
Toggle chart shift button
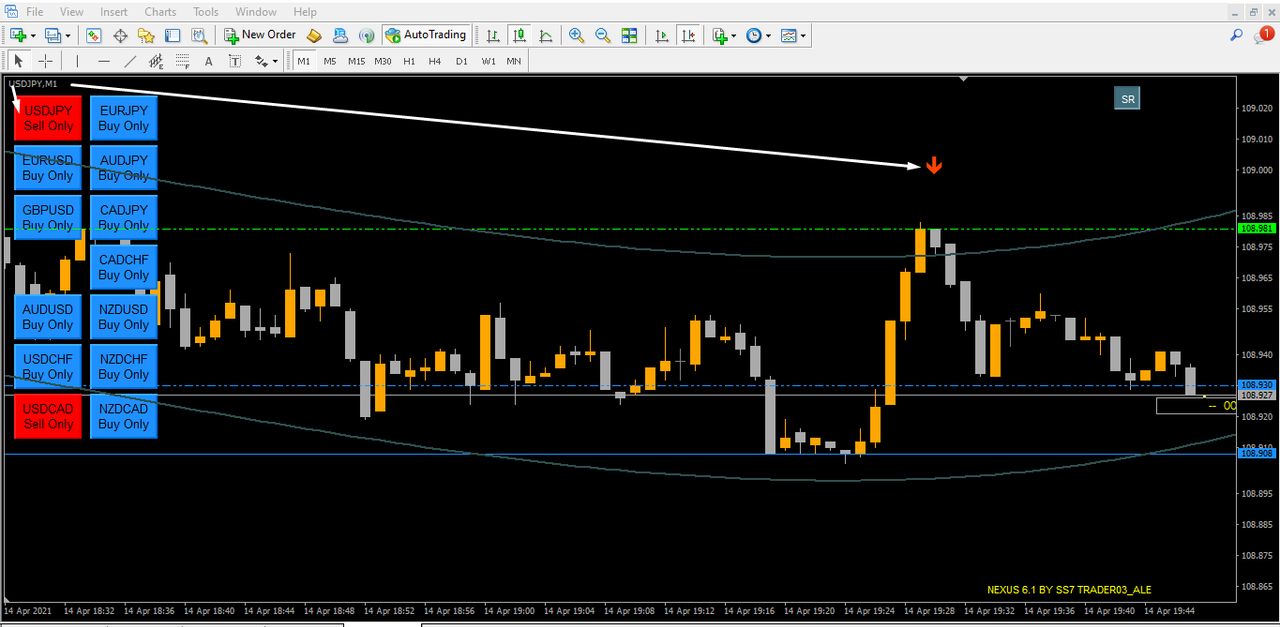point(688,35)
